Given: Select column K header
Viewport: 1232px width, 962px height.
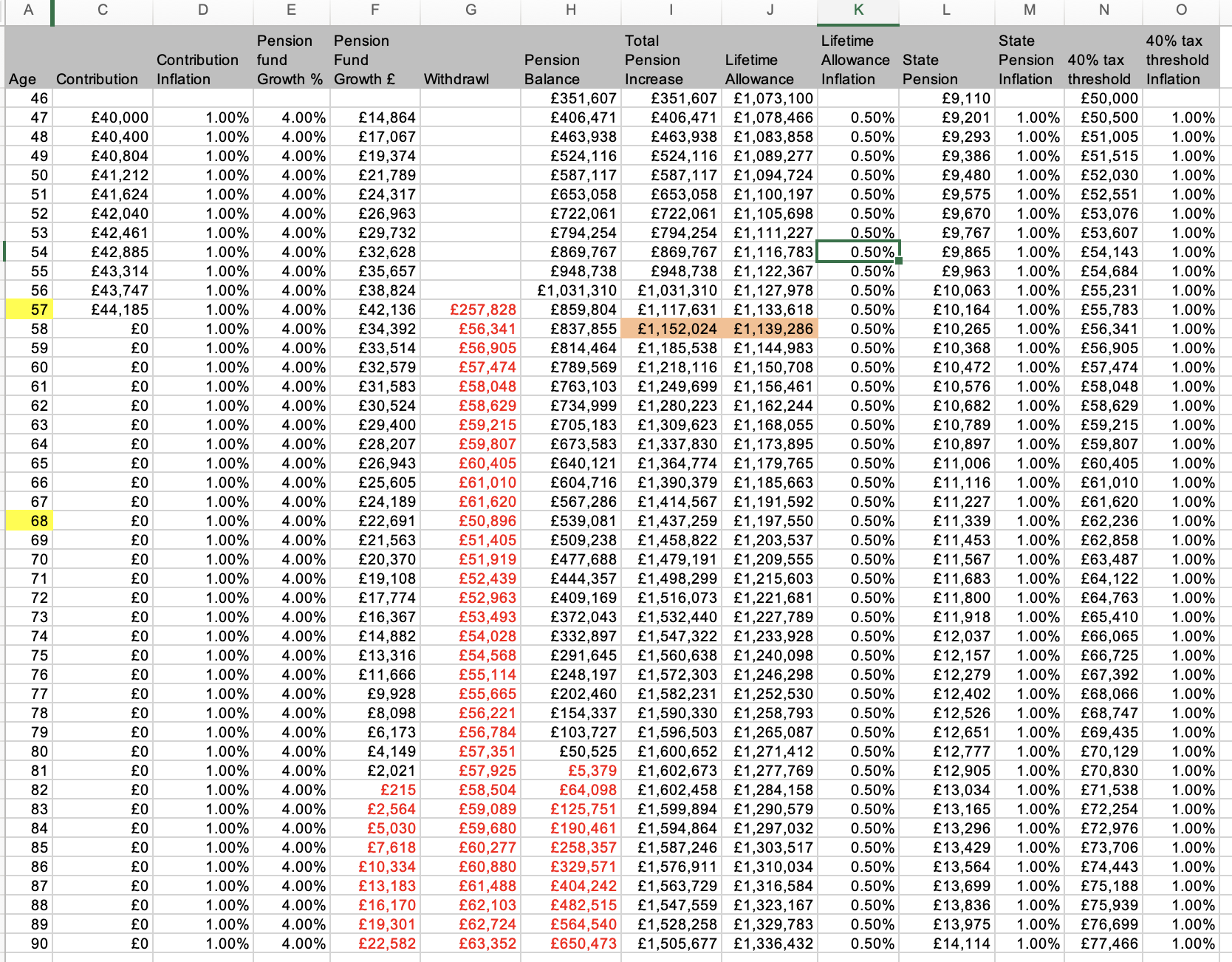Looking at the screenshot, I should (x=858, y=10).
